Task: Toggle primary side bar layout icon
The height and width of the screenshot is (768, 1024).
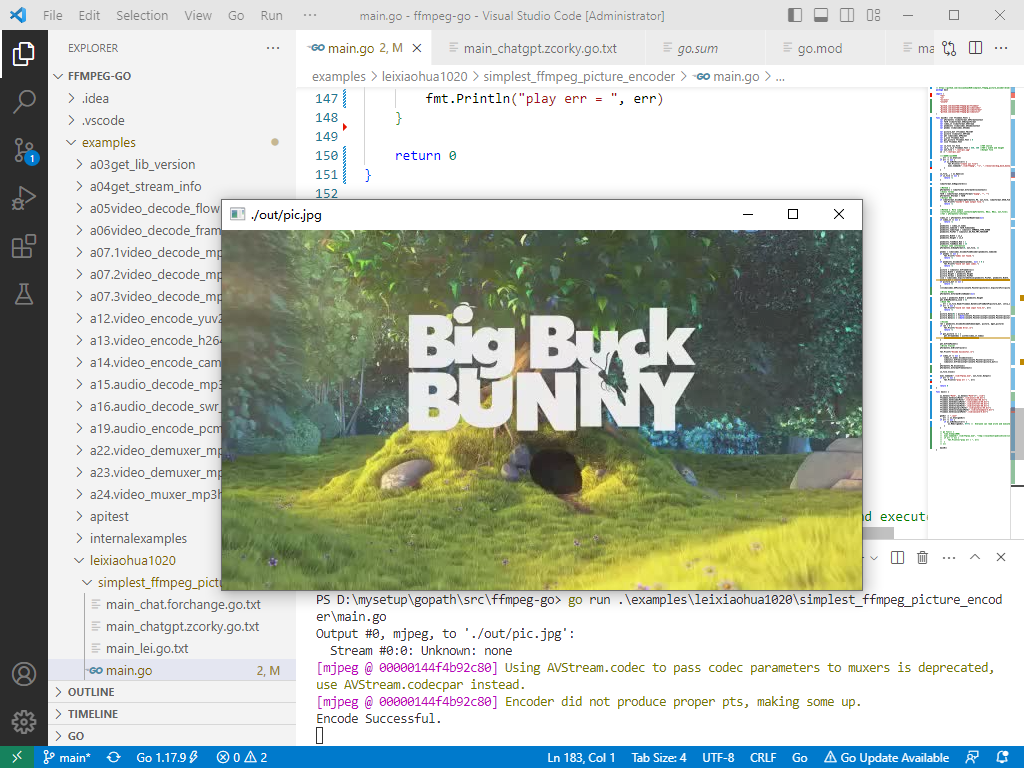Action: pos(795,15)
